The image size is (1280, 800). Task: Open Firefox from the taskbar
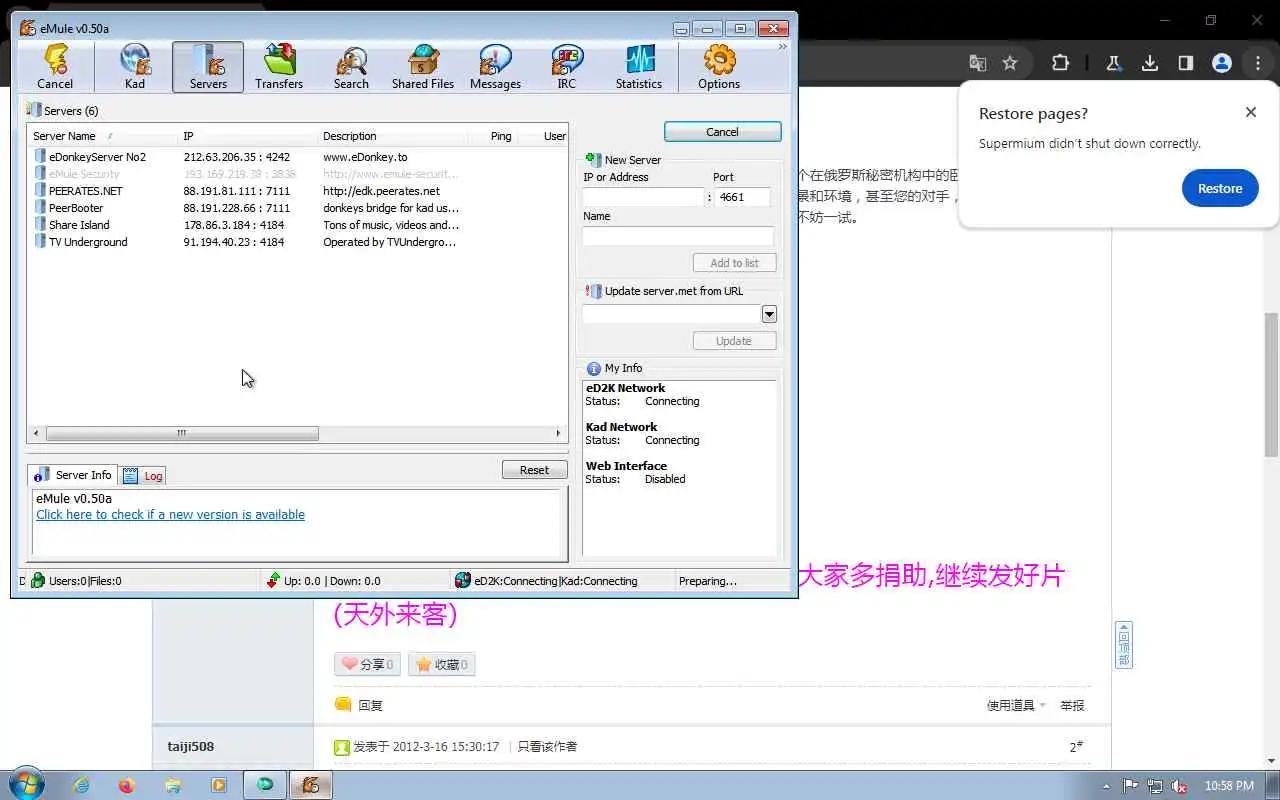(126, 785)
